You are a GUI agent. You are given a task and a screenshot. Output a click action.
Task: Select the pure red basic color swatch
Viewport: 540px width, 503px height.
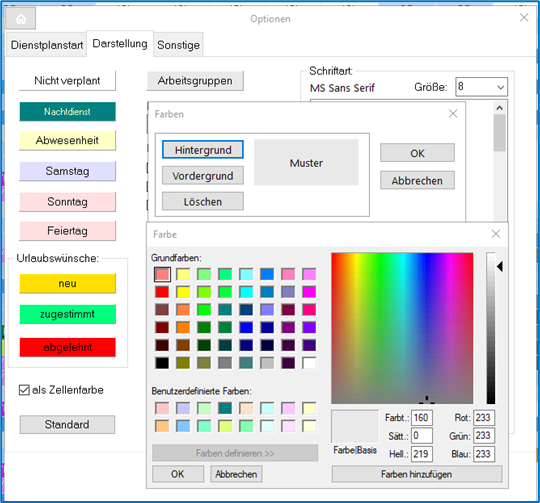click(162, 292)
